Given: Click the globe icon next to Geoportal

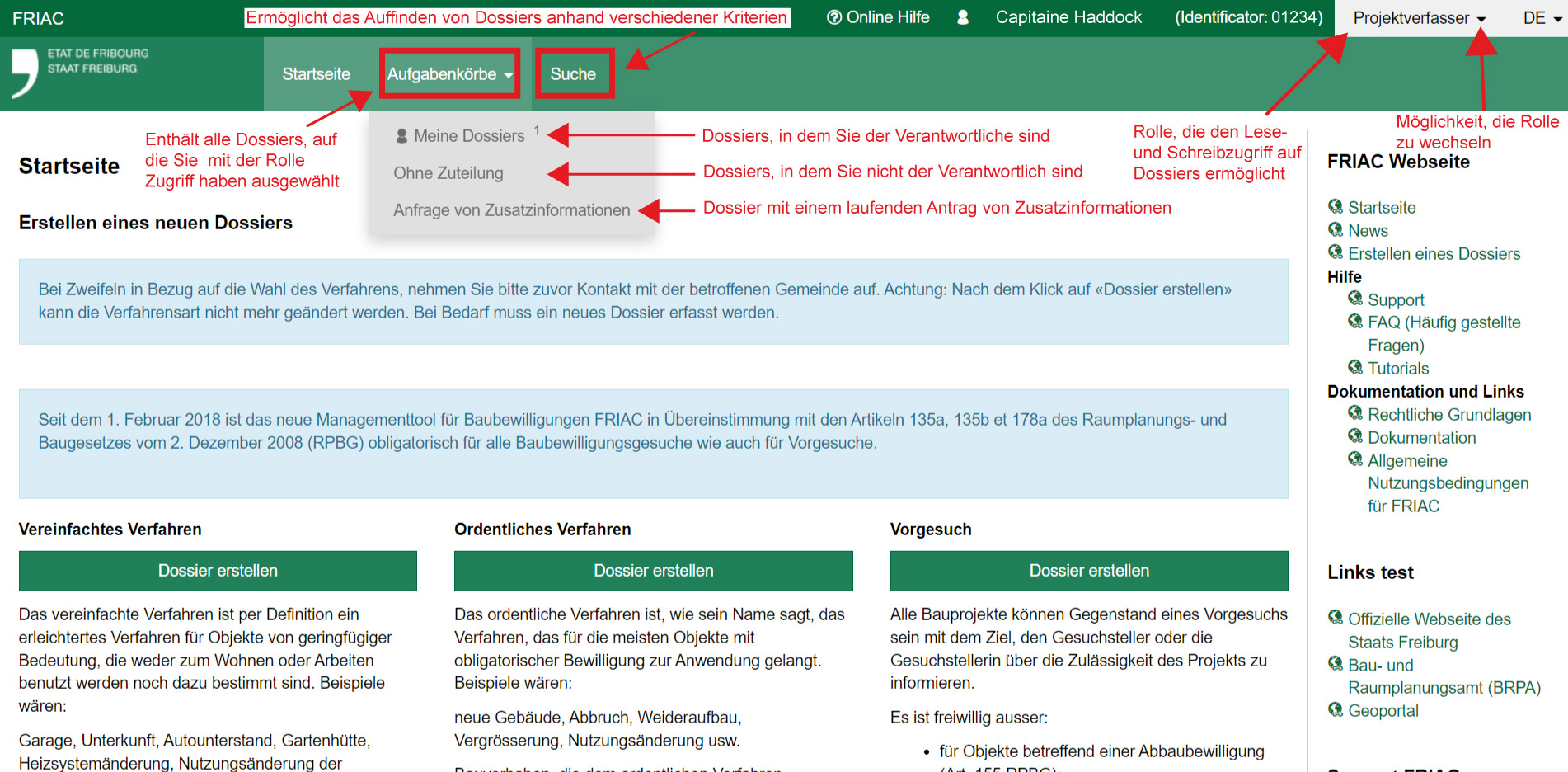Looking at the screenshot, I should (1336, 709).
